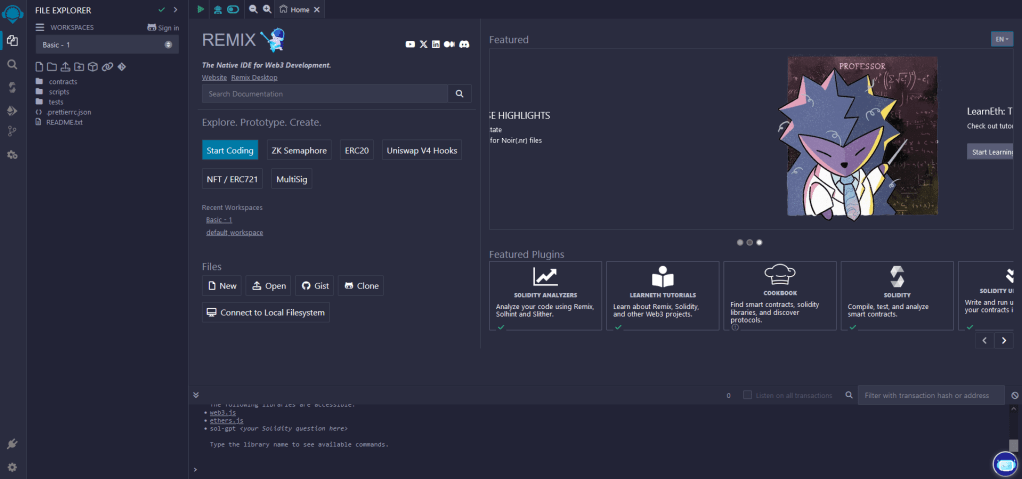
Task: Expand the contracts folder
Action: [x=62, y=81]
